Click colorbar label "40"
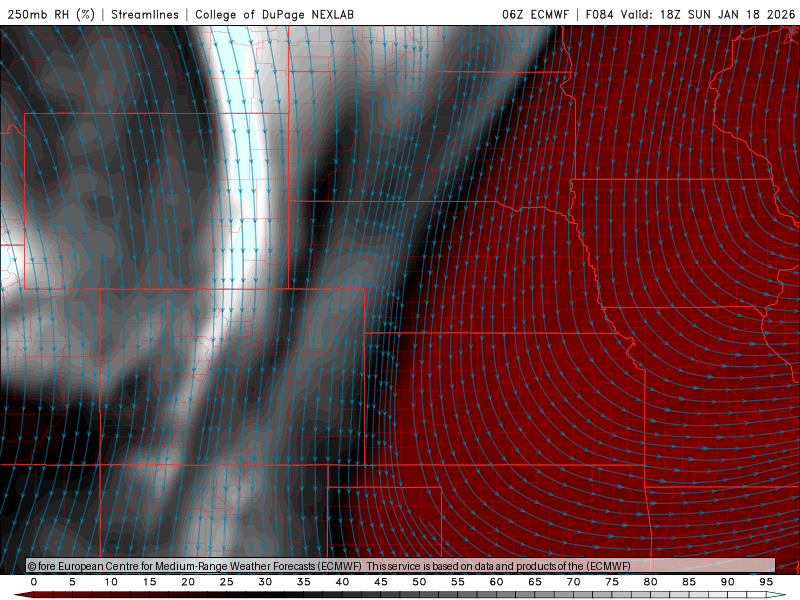This screenshot has height=600, width=800. (x=342, y=582)
